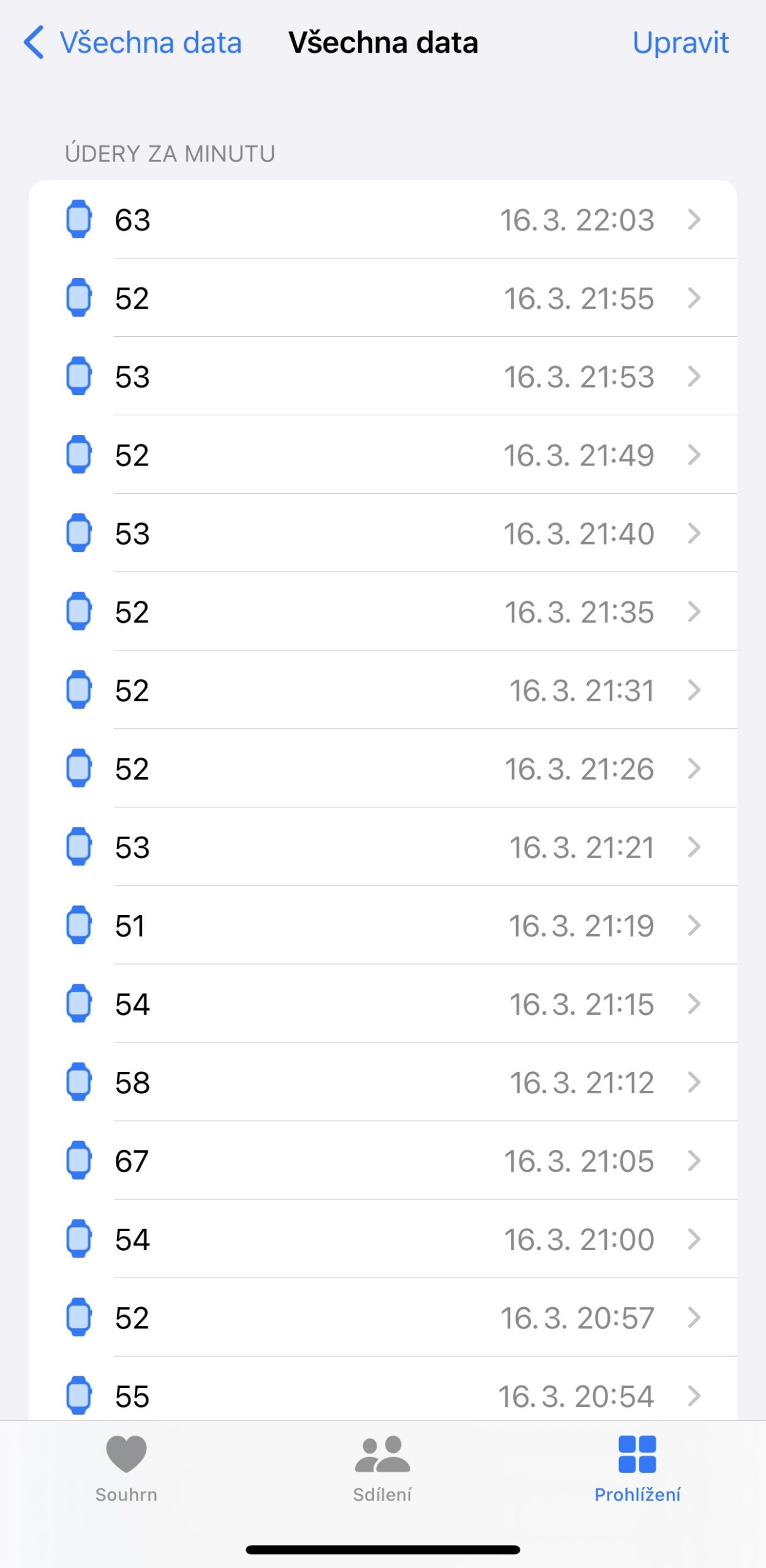Tap the watch icon beside reading 67
The image size is (766, 1568).
[79, 1160]
